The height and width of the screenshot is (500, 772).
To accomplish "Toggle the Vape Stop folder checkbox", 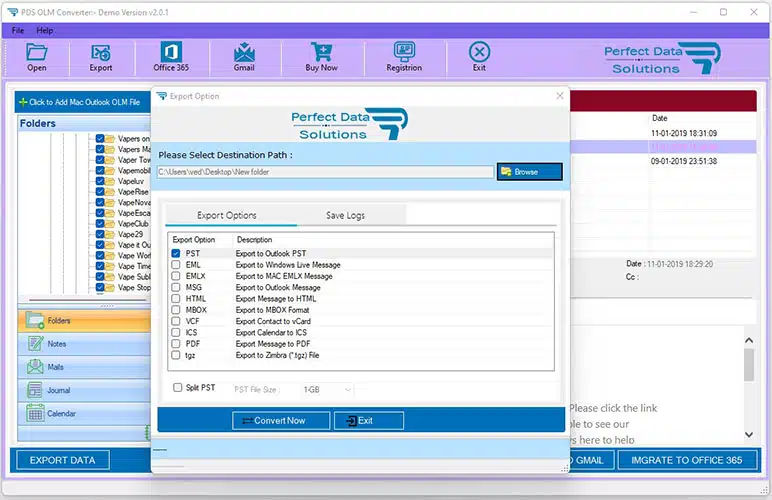I will click(x=100, y=287).
